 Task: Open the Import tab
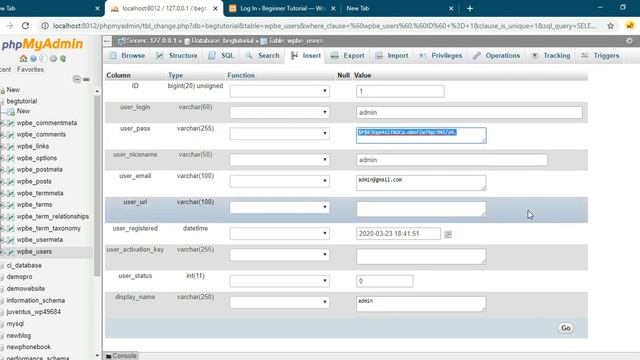[x=392, y=56]
